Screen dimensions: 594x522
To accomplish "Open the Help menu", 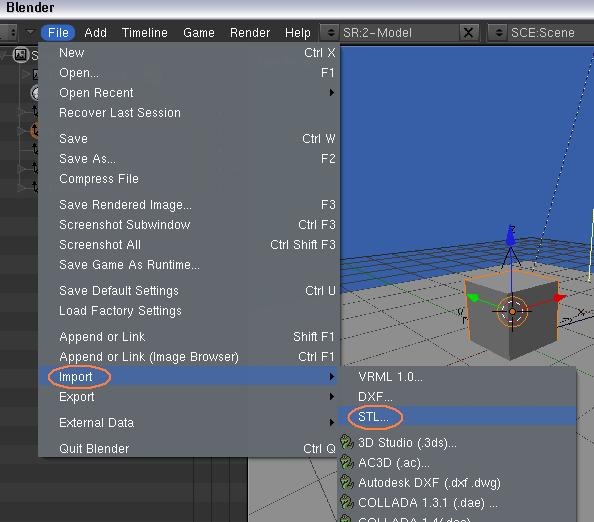I will (298, 33).
